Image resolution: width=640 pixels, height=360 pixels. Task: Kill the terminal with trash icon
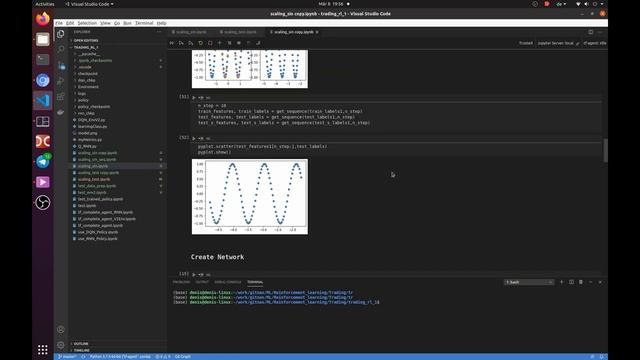(581, 282)
